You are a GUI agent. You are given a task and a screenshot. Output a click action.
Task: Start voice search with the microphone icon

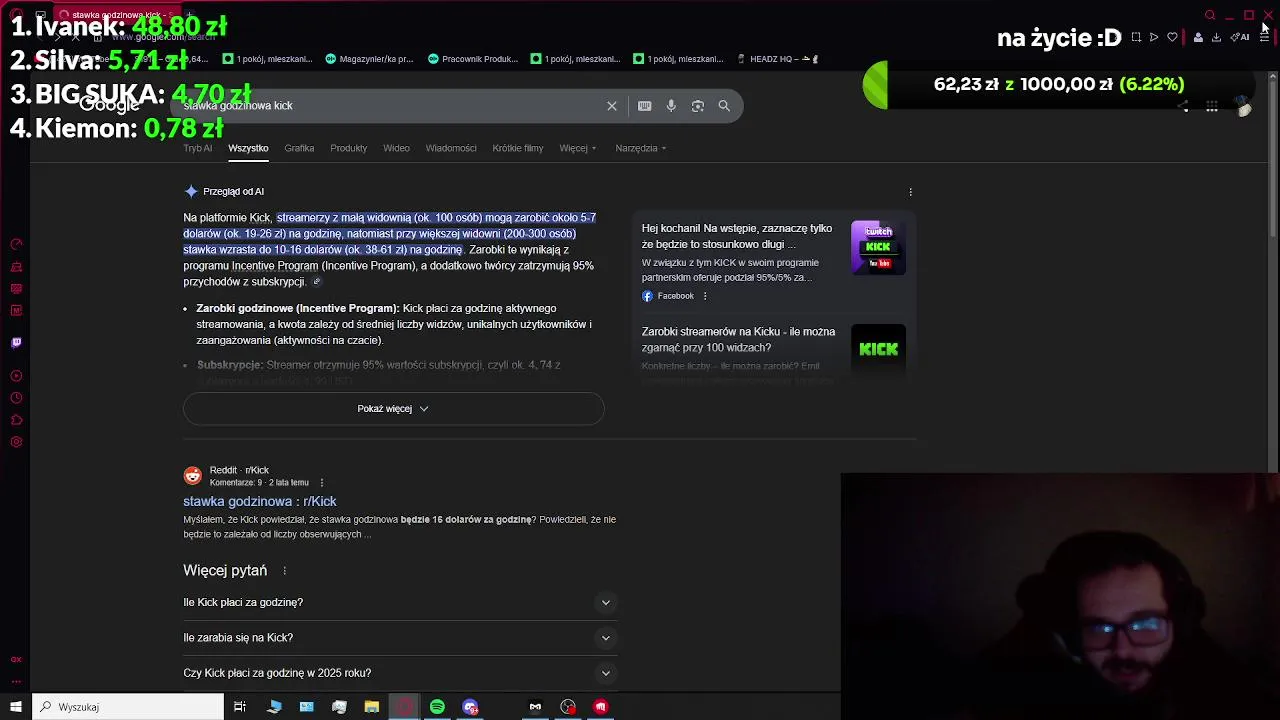click(671, 106)
